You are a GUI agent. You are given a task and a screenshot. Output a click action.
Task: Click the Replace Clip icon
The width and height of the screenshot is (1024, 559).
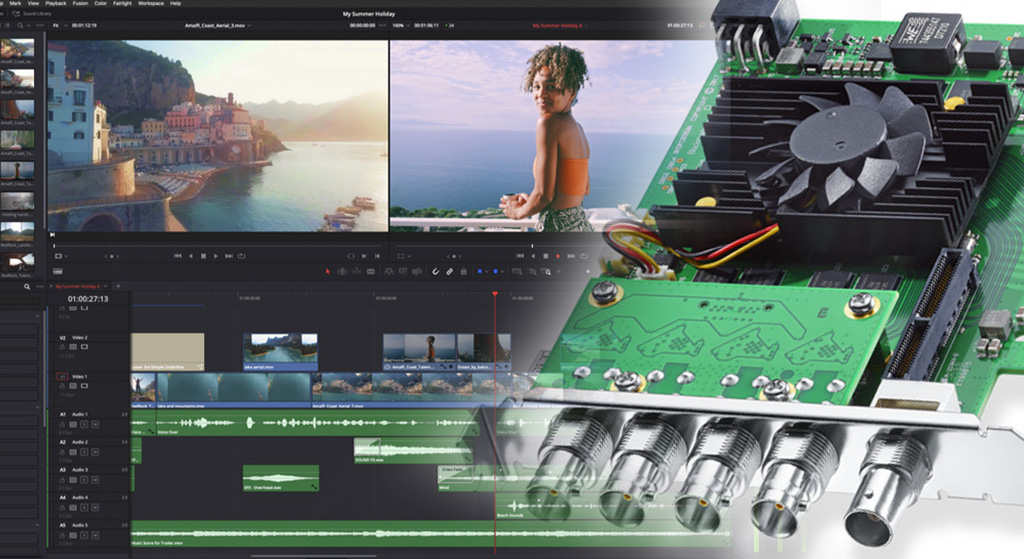coord(417,271)
